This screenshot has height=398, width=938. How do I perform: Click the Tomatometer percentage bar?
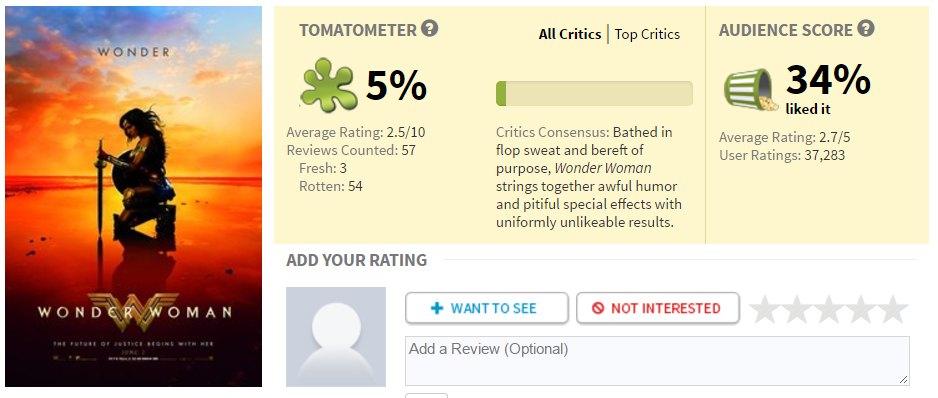(x=594, y=94)
